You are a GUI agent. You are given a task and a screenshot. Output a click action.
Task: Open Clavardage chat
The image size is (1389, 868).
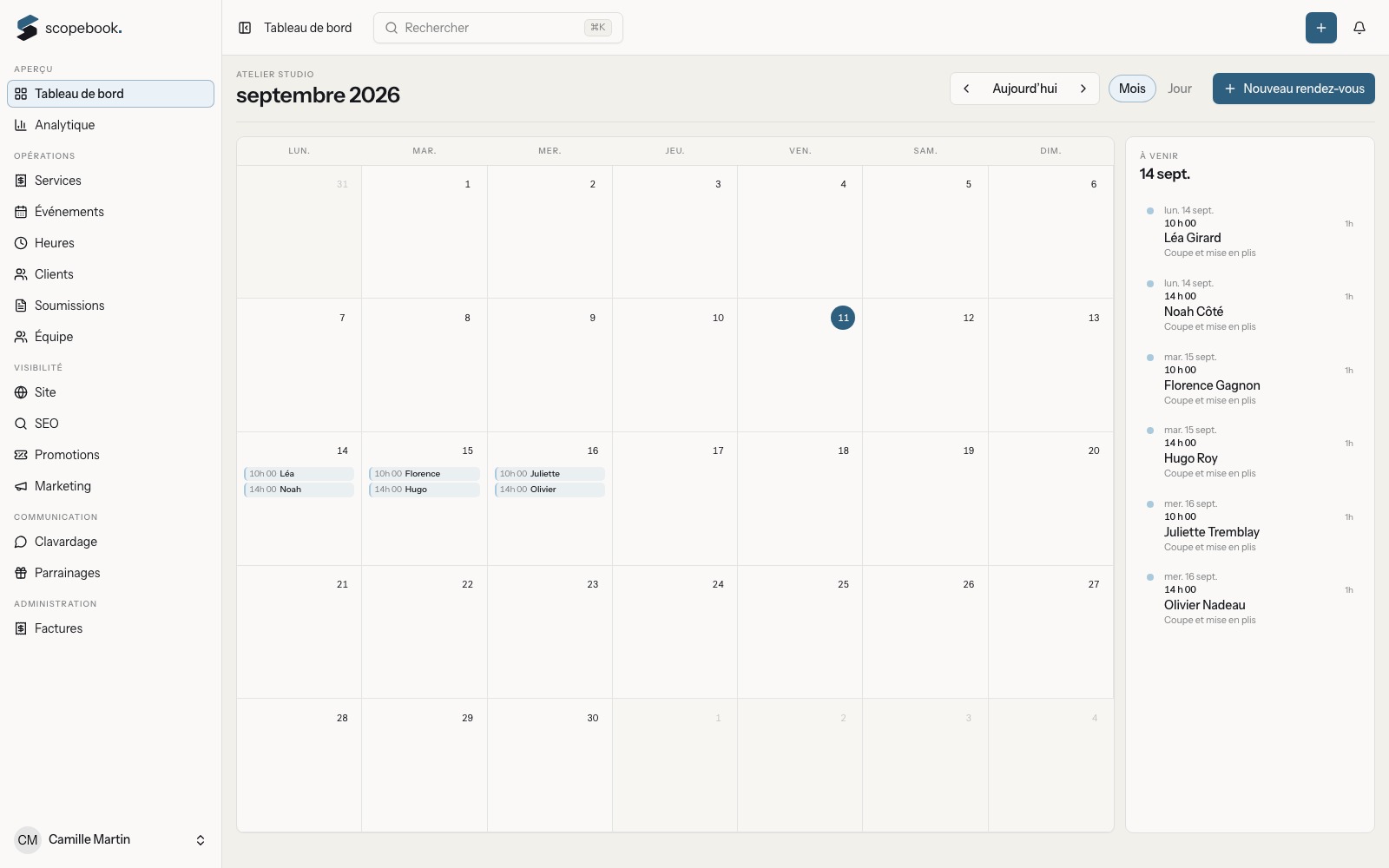click(110, 542)
